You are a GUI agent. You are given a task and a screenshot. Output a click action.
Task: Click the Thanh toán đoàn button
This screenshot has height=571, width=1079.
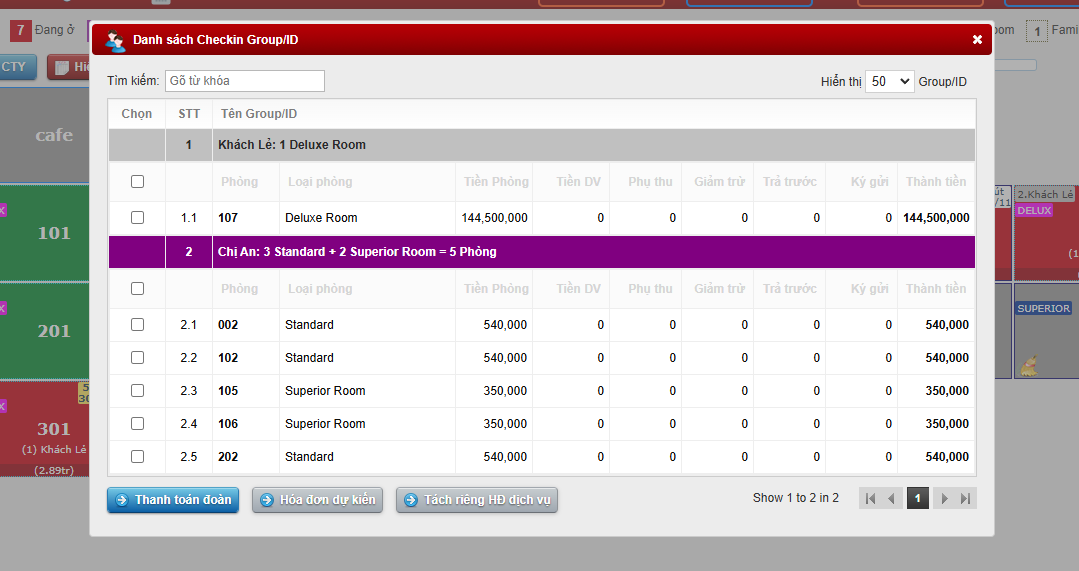coord(173,500)
